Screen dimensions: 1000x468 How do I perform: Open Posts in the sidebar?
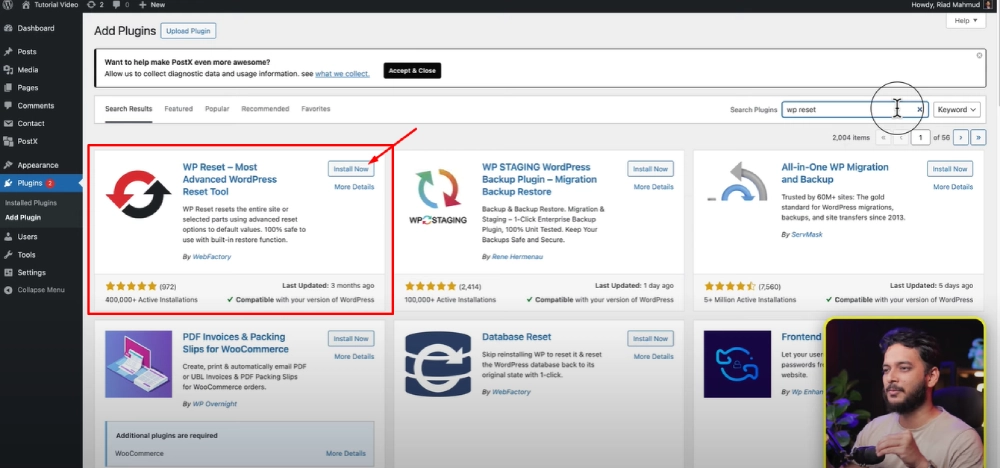27,52
